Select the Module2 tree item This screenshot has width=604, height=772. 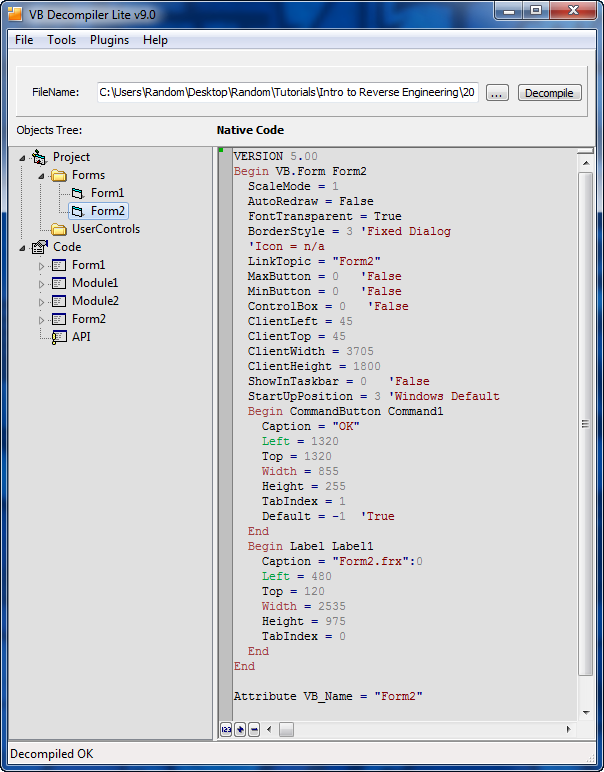(95, 301)
